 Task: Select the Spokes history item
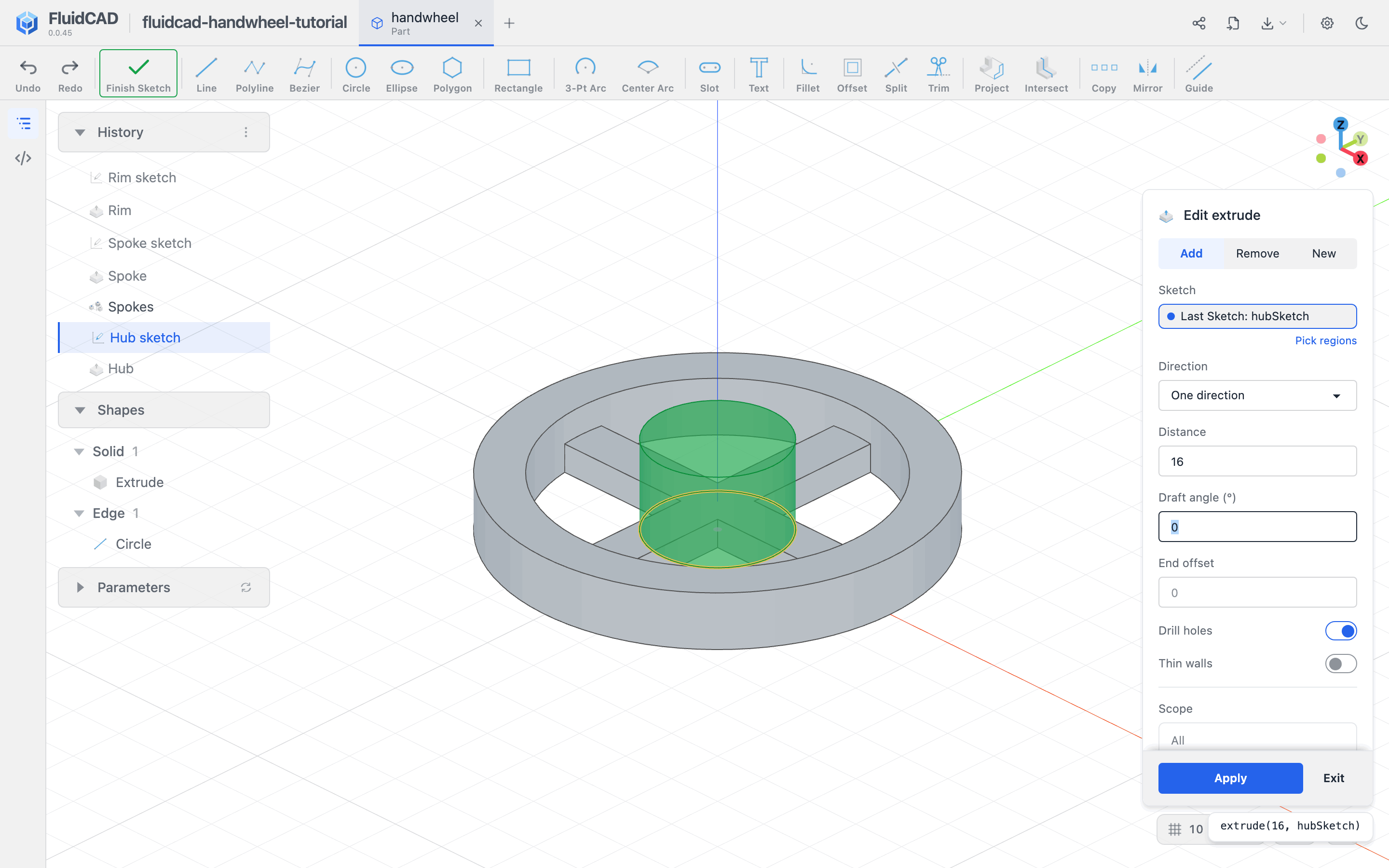point(164,307)
